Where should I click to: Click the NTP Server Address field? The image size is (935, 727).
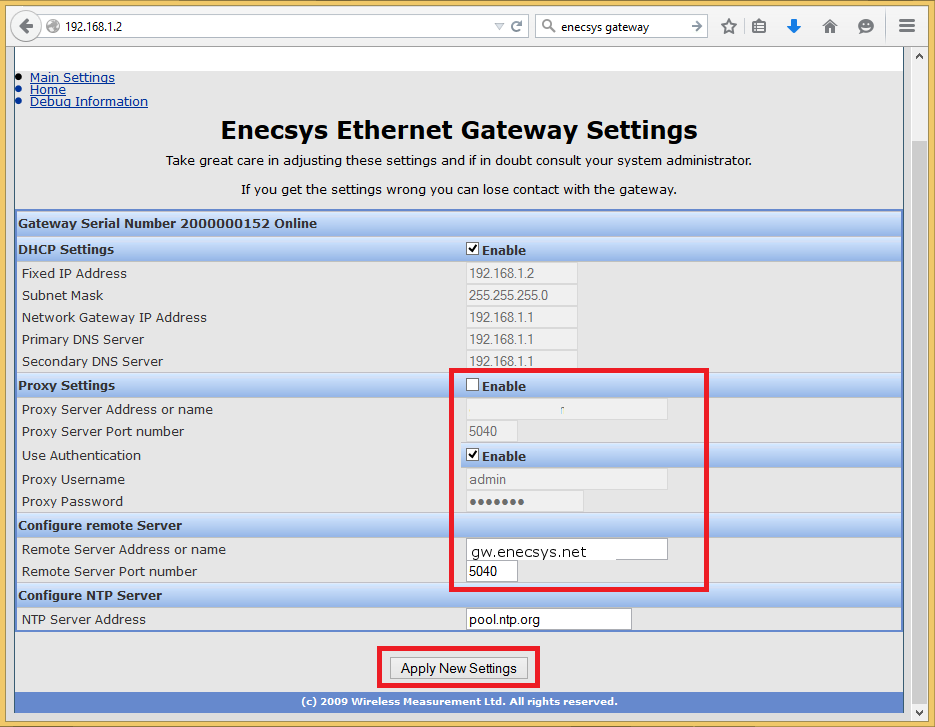tap(549, 619)
